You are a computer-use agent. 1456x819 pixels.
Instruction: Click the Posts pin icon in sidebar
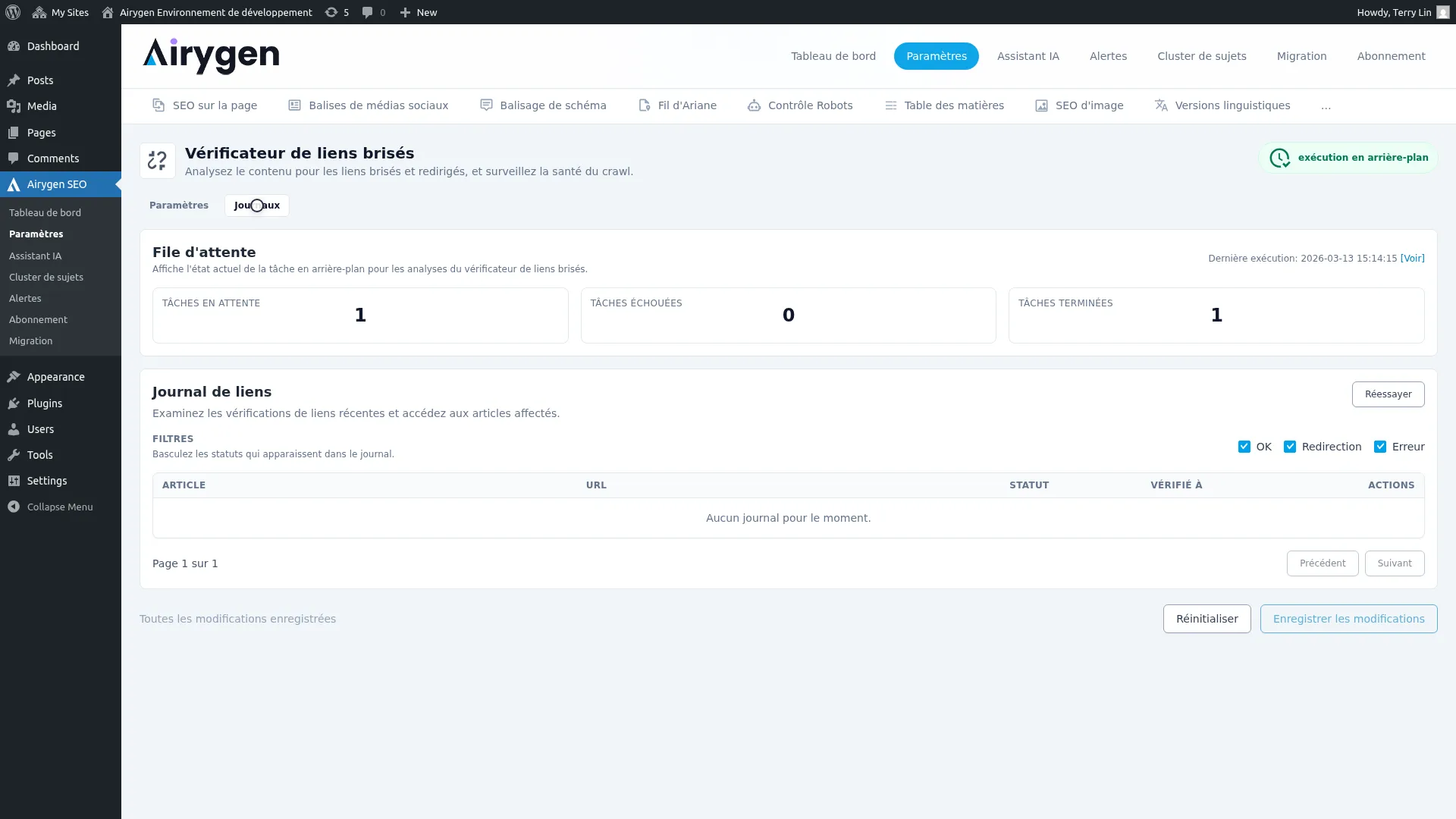click(14, 80)
